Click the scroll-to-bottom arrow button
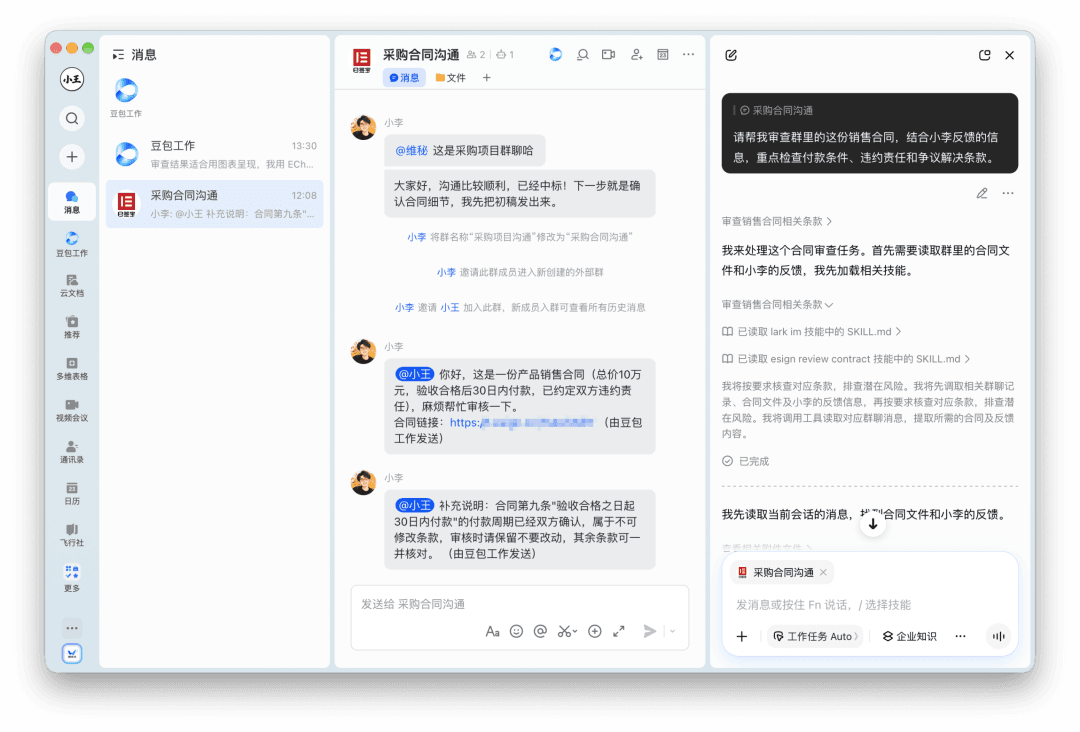The width and height of the screenshot is (1080, 732). point(873,524)
